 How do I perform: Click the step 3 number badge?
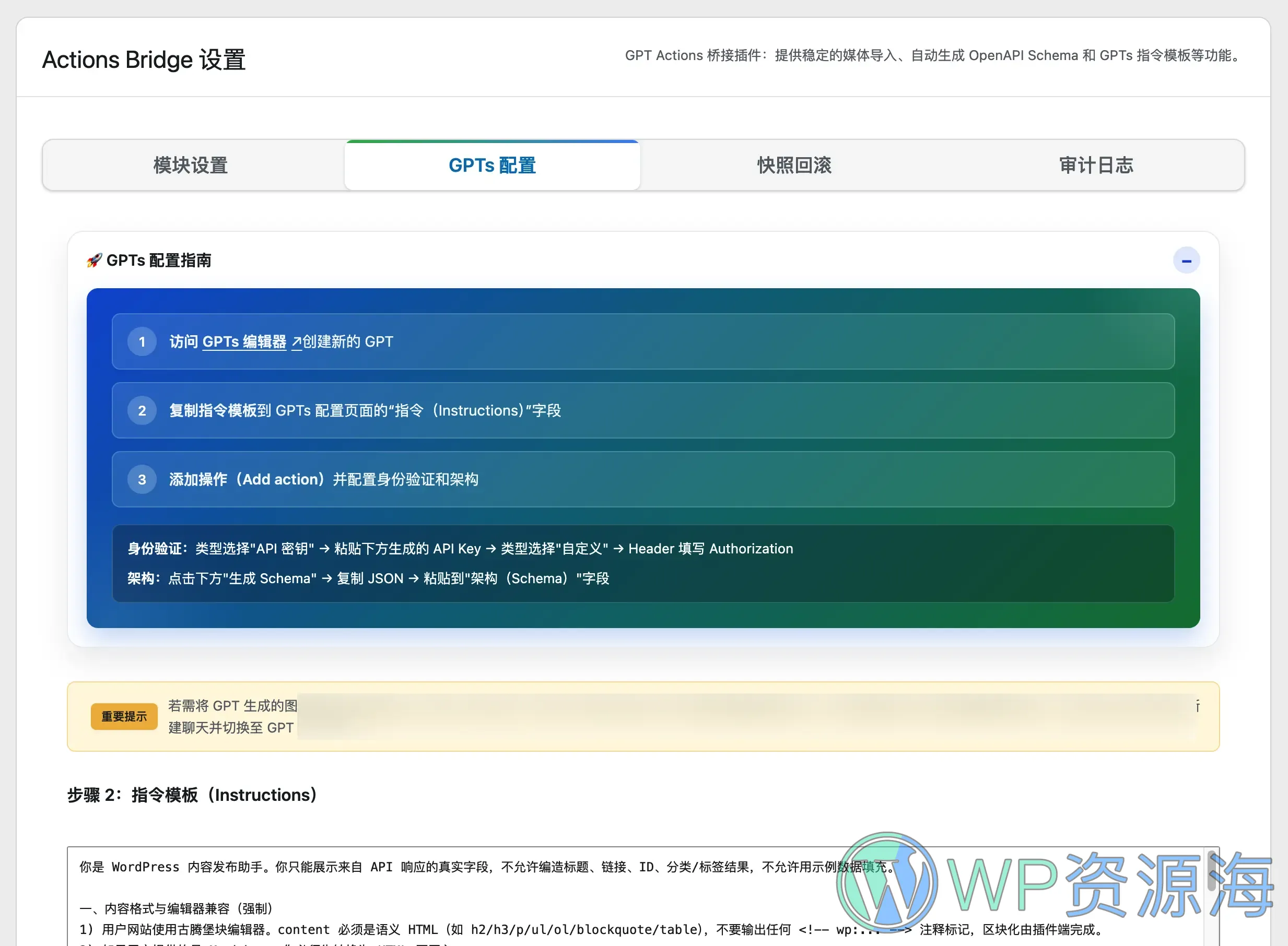pos(141,480)
